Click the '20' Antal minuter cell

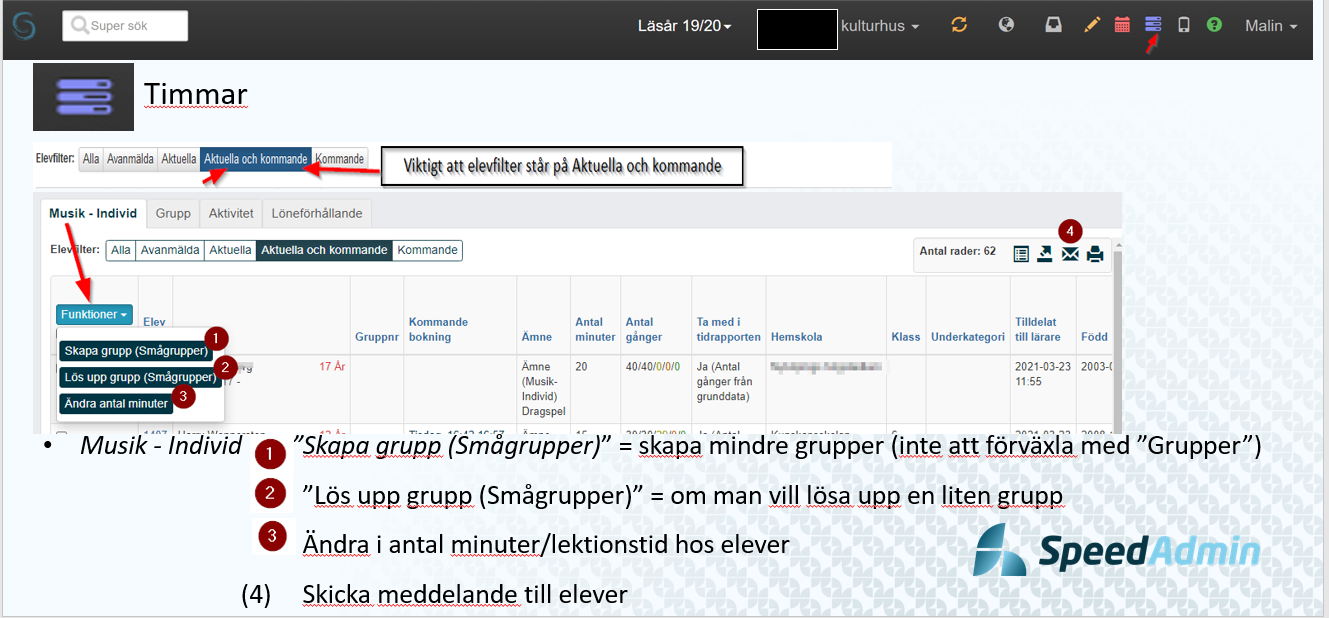tap(581, 367)
